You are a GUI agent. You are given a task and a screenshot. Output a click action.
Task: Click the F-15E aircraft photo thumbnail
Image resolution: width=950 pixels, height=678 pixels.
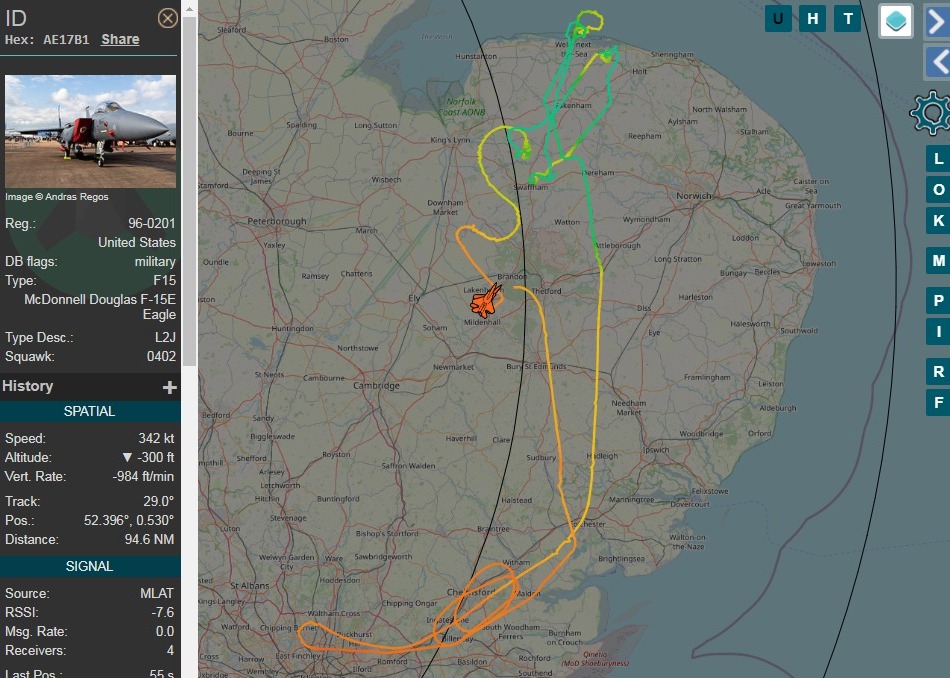pos(90,131)
